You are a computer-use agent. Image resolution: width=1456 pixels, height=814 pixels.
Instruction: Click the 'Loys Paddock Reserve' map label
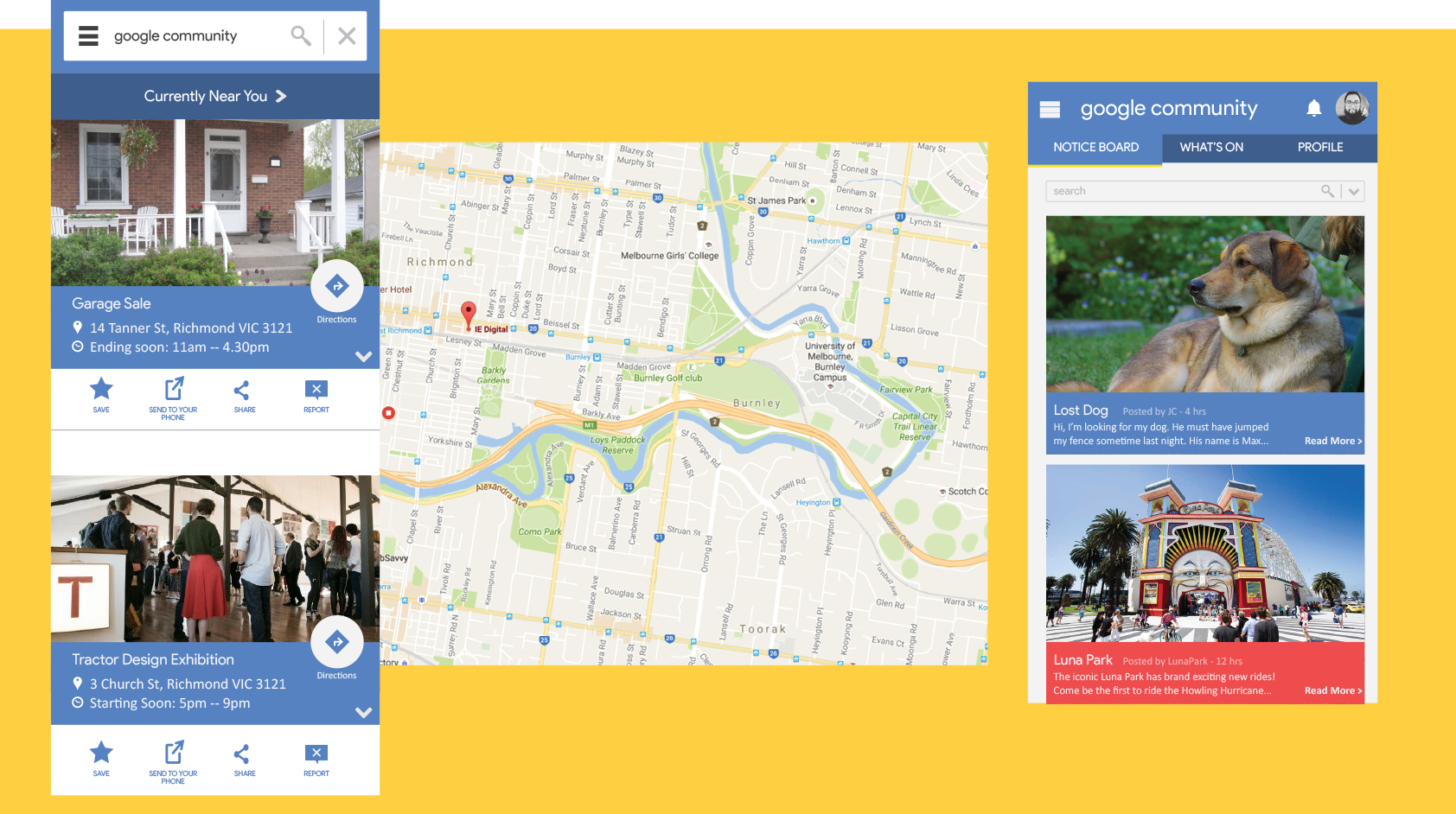point(618,445)
